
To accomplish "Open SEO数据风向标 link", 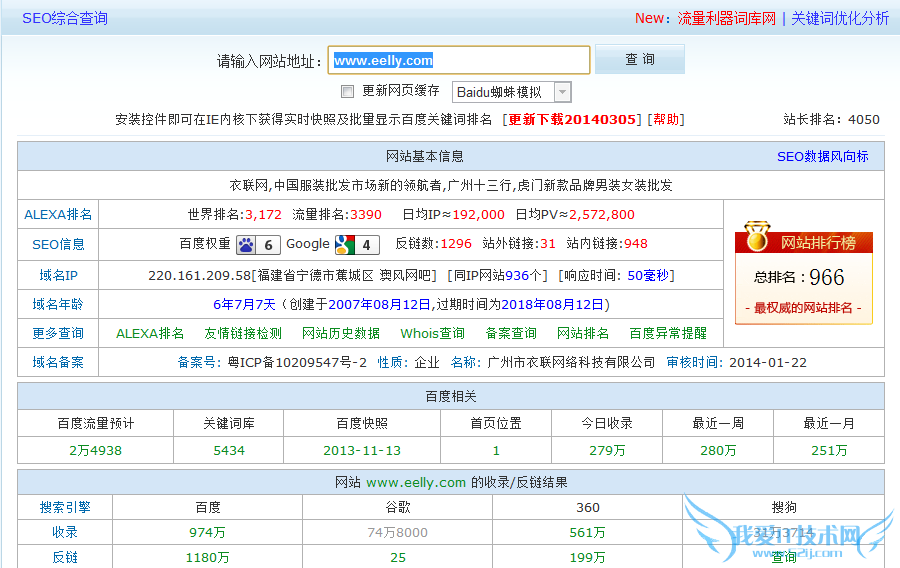I will coord(822,157).
